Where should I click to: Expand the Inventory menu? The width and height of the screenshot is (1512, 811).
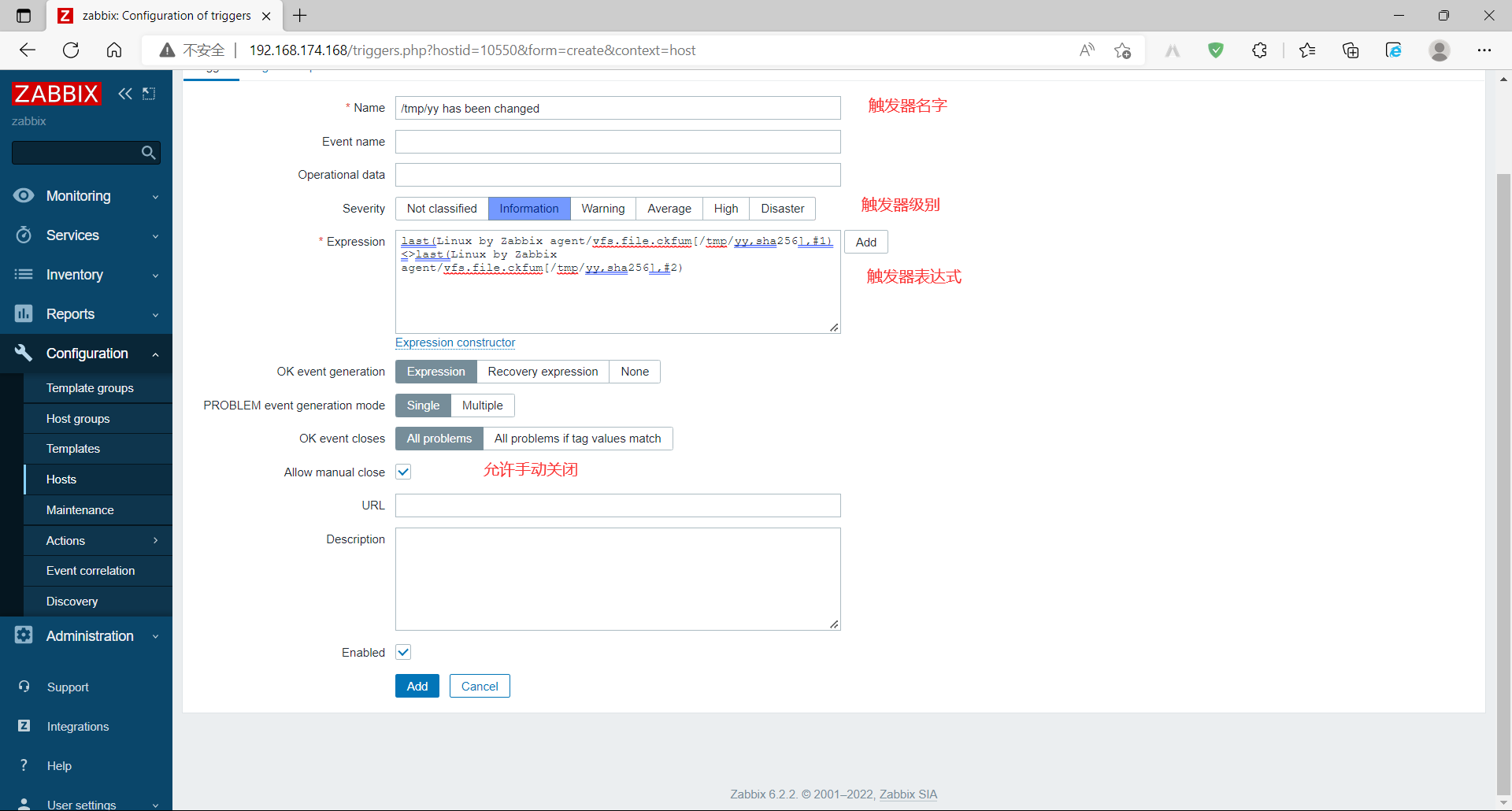[155, 276]
